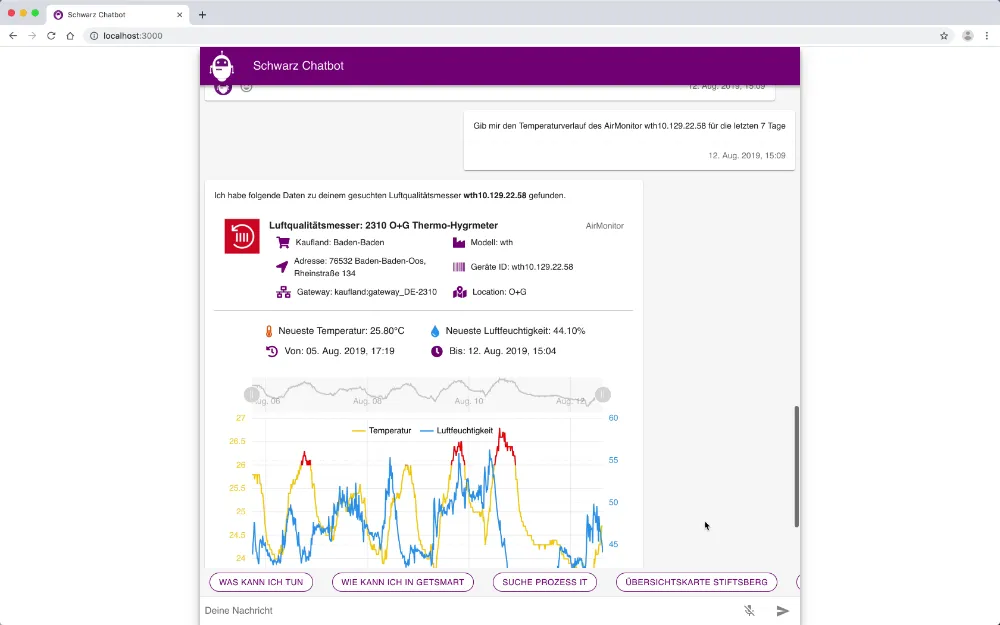Click the WAS KANN ICH TUN suggestion
The height and width of the screenshot is (625, 1000).
pyautogui.click(x=261, y=582)
